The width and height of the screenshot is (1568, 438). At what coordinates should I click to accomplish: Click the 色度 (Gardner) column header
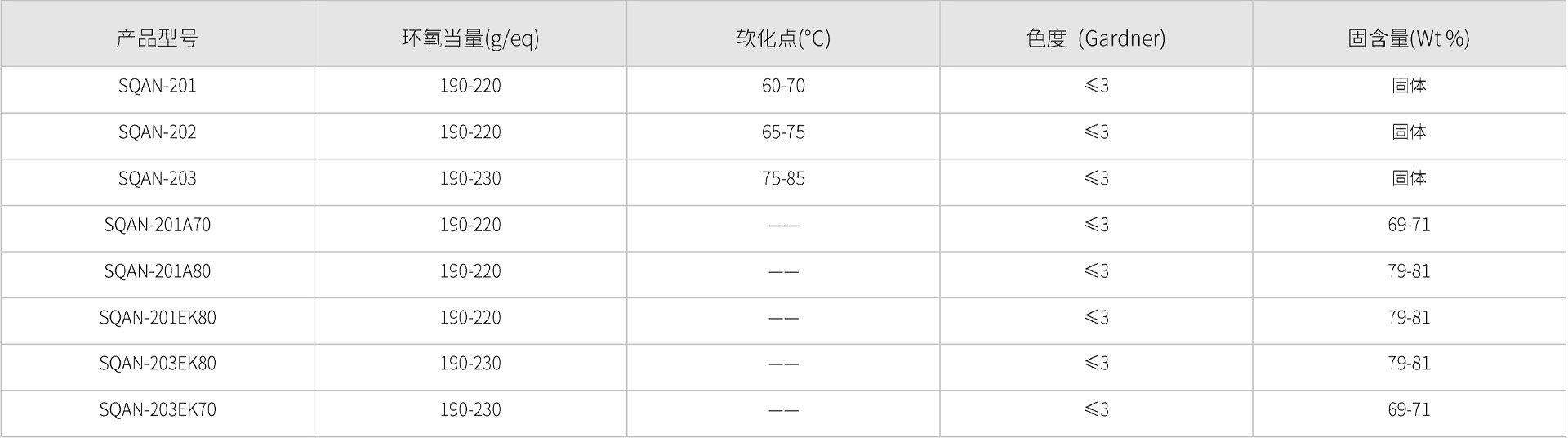[1096, 38]
